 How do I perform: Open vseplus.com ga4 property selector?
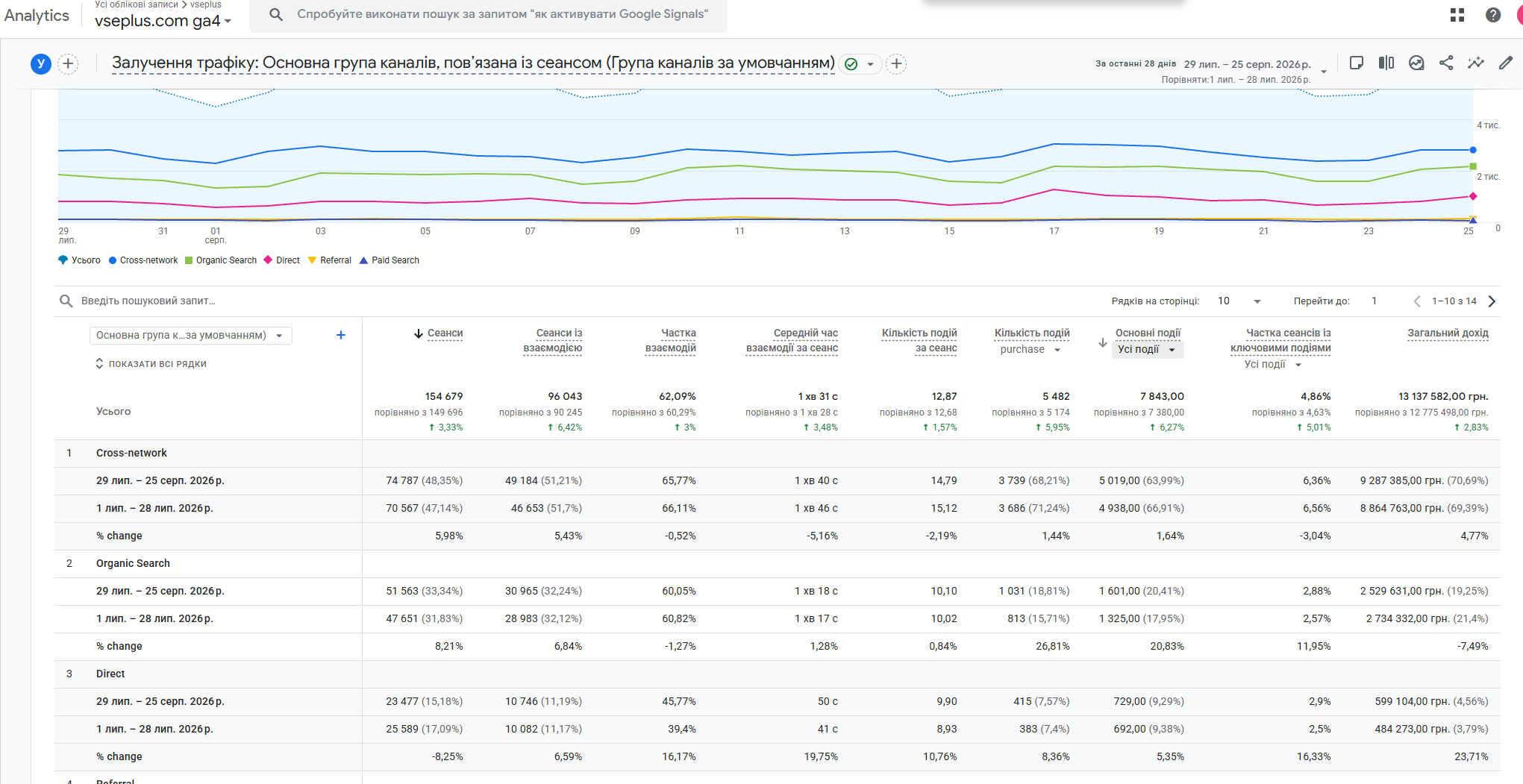pos(163,21)
